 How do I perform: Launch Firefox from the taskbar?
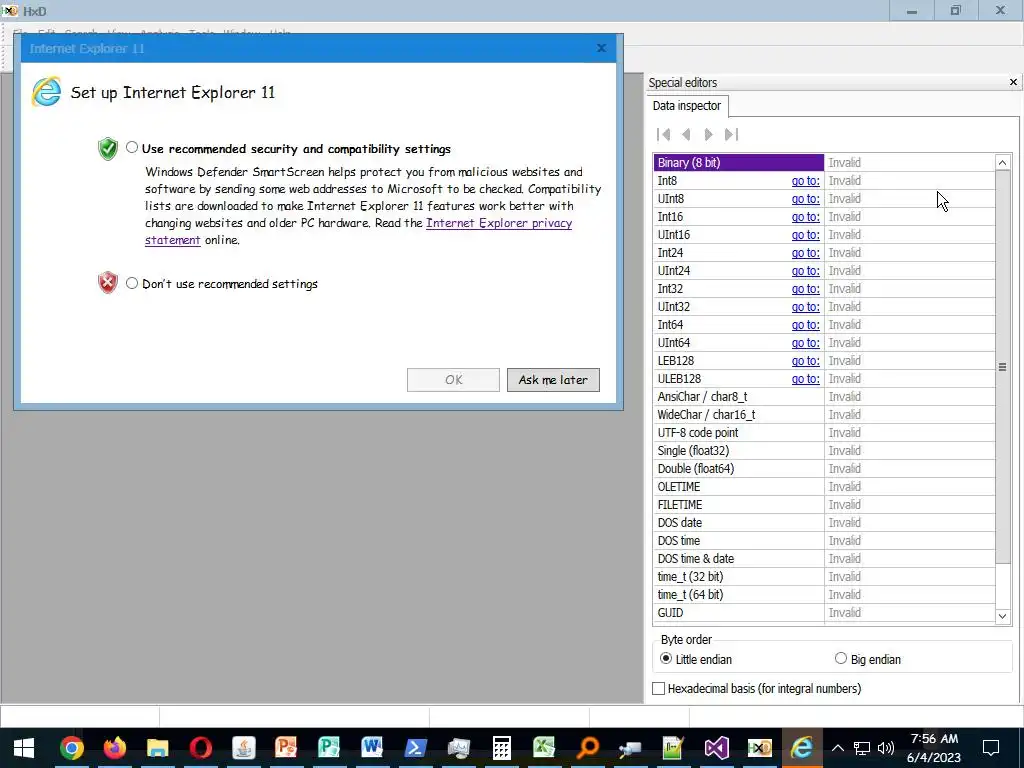[114, 748]
